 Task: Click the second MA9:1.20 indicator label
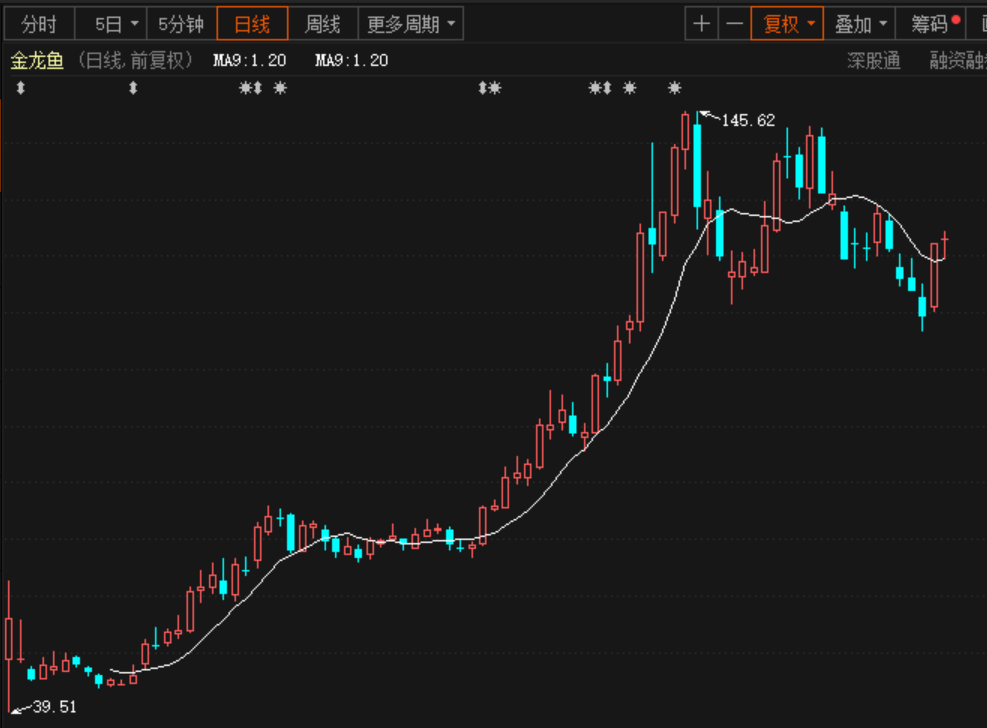[352, 60]
